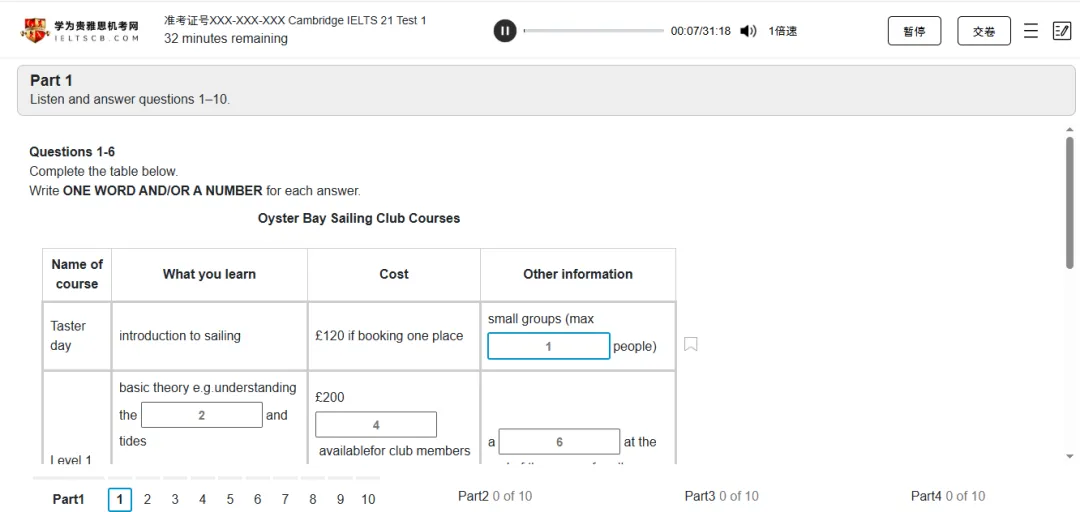Select the answer box for question 6
Viewport: 1080px width, 512px height.
coord(559,442)
